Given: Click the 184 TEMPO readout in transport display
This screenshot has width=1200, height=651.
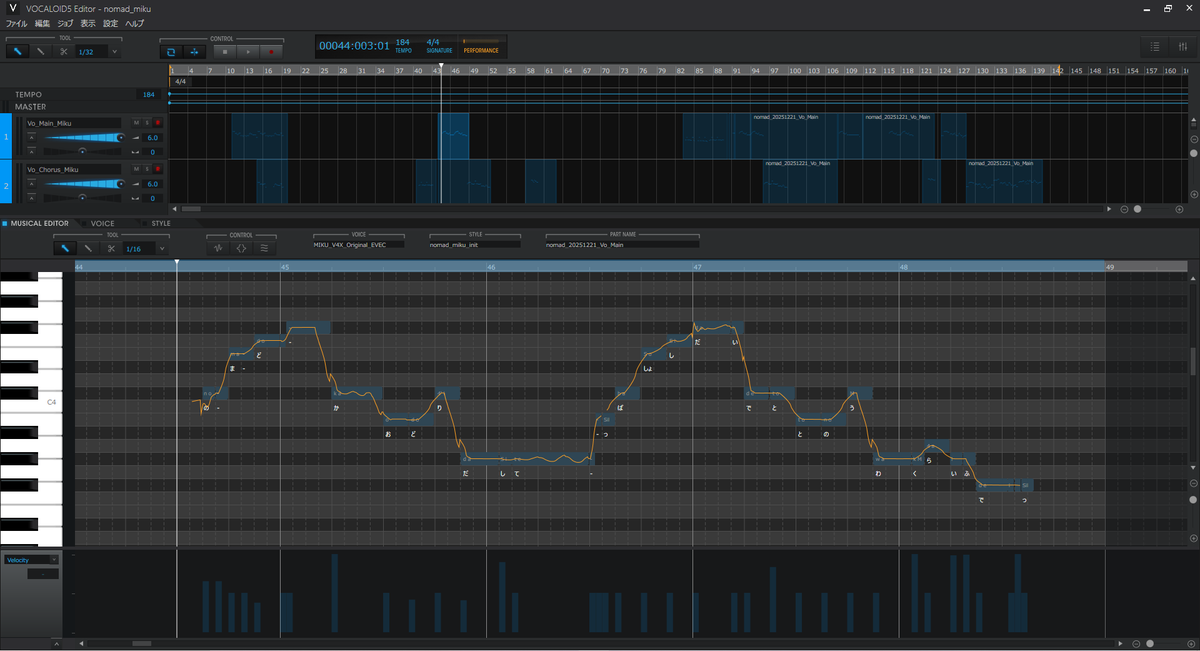Looking at the screenshot, I should 403,45.
